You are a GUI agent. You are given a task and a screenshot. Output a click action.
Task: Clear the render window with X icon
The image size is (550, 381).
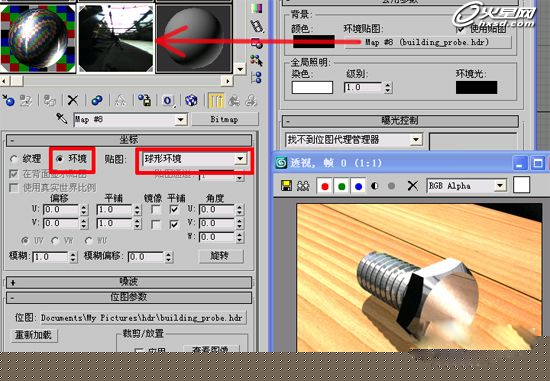(412, 186)
